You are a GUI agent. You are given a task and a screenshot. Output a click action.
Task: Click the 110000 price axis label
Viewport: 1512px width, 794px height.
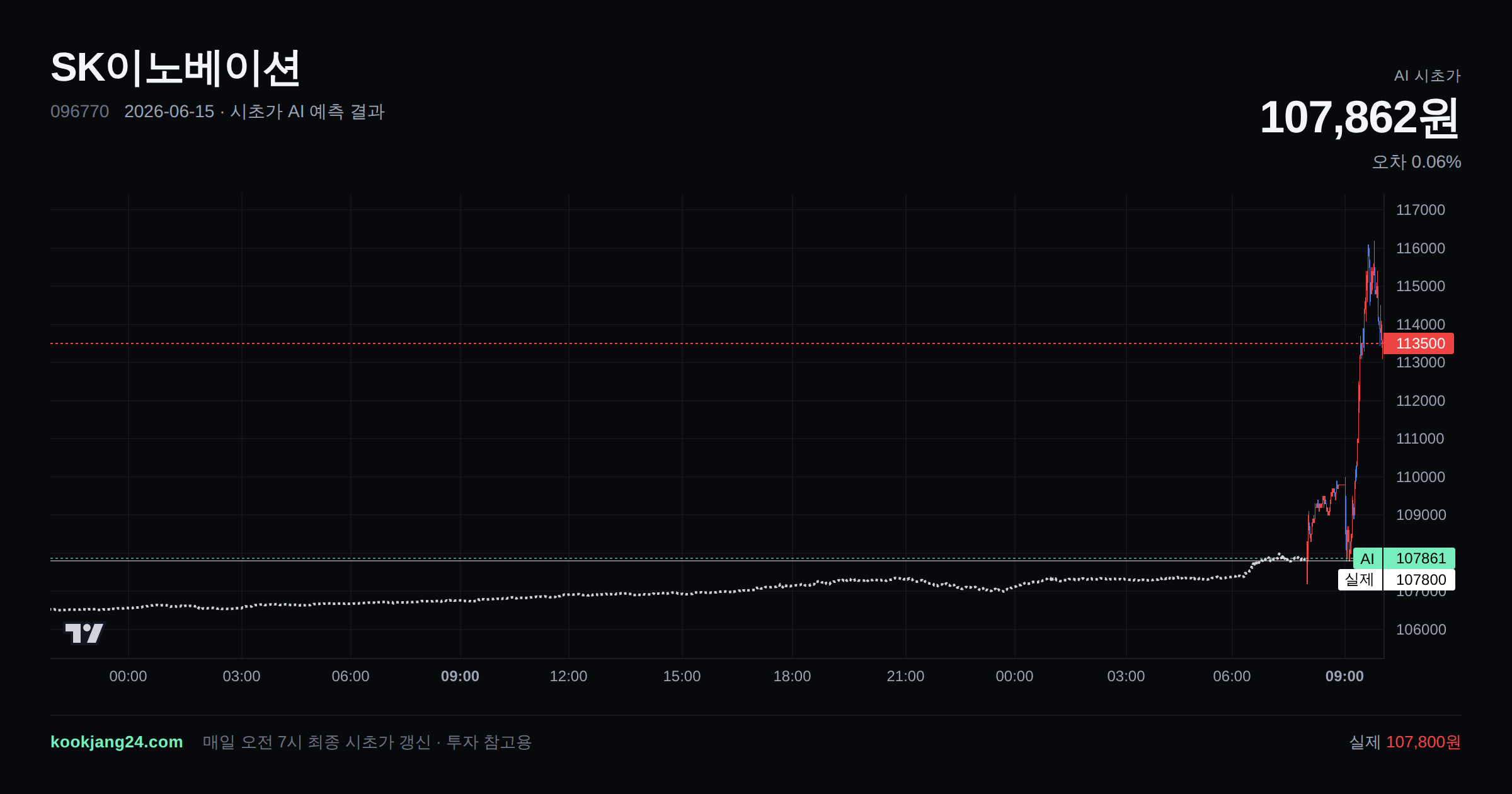tap(1421, 477)
